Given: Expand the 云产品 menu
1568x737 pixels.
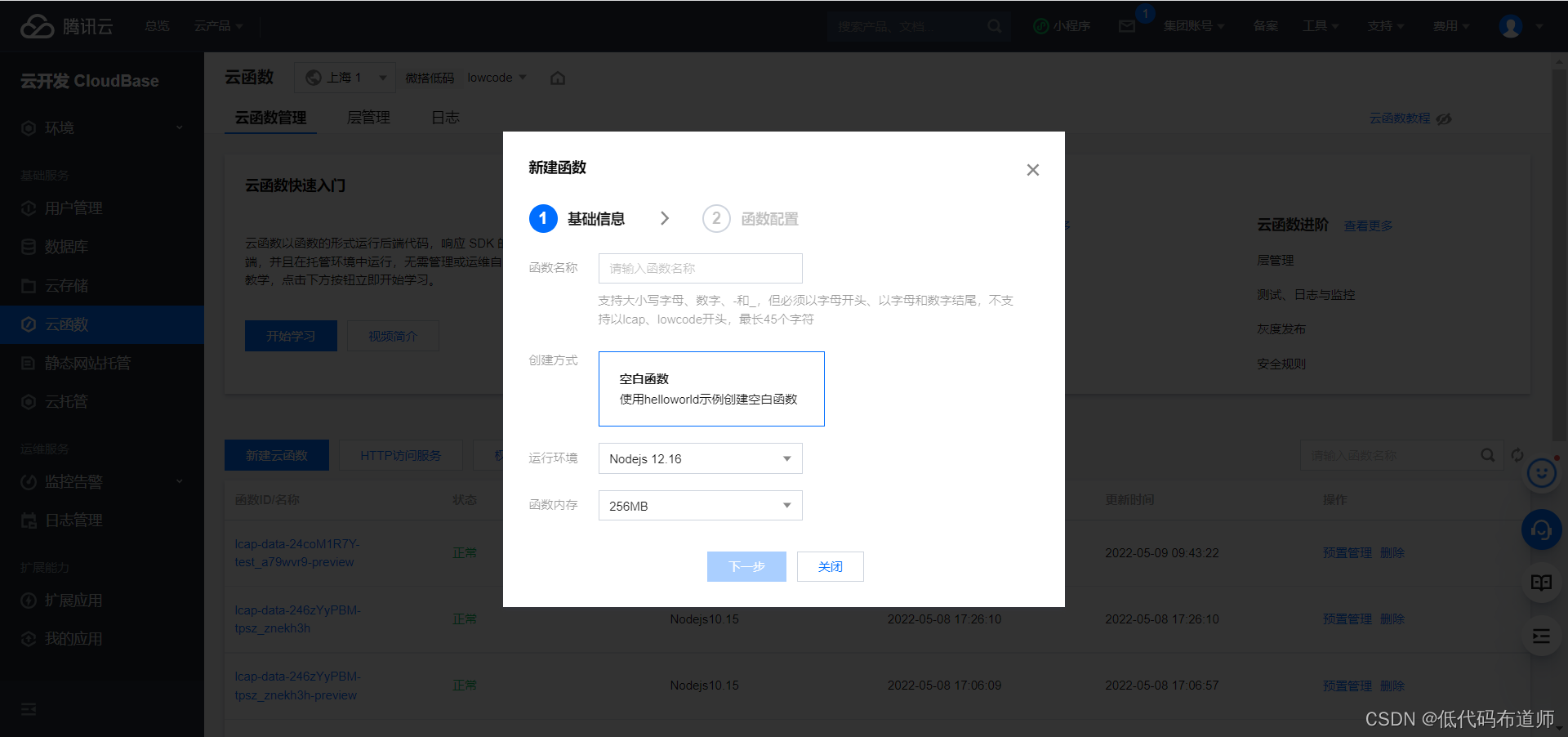Looking at the screenshot, I should 218,26.
